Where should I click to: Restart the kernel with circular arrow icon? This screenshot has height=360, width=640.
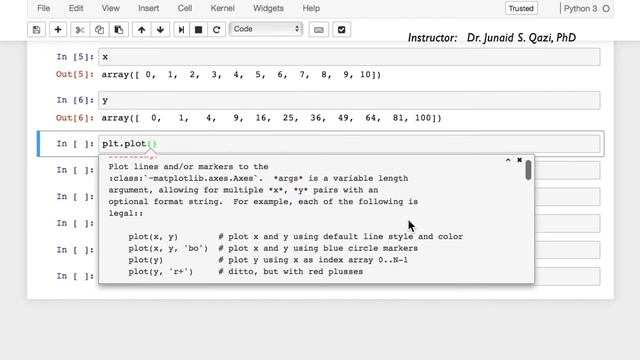point(216,29)
